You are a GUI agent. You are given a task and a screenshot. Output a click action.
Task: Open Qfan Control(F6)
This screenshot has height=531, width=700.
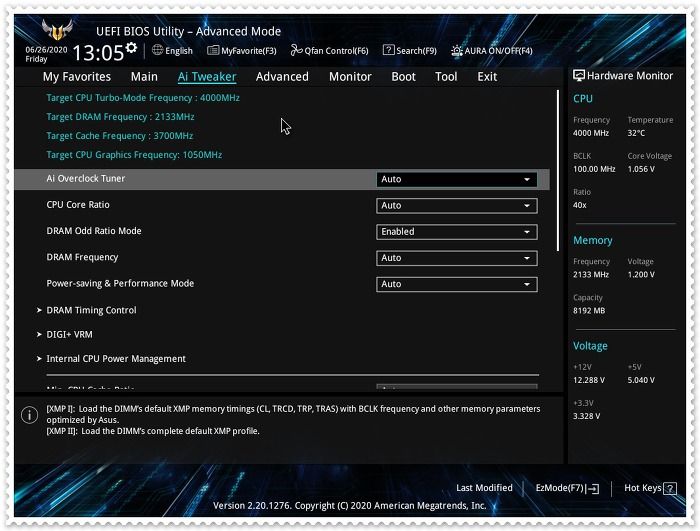click(x=329, y=50)
